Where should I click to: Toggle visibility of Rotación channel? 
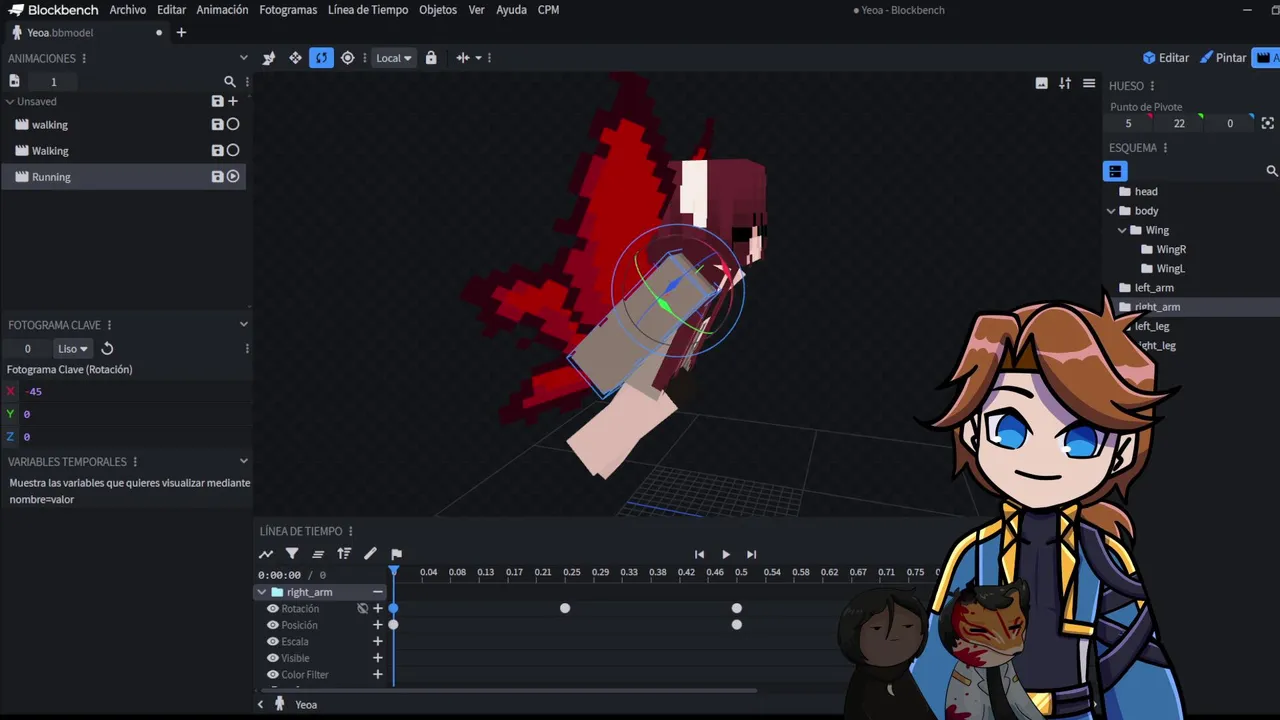tap(272, 609)
